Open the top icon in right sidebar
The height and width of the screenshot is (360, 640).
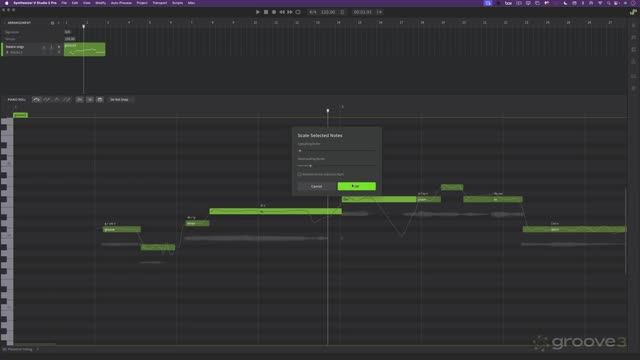633,25
